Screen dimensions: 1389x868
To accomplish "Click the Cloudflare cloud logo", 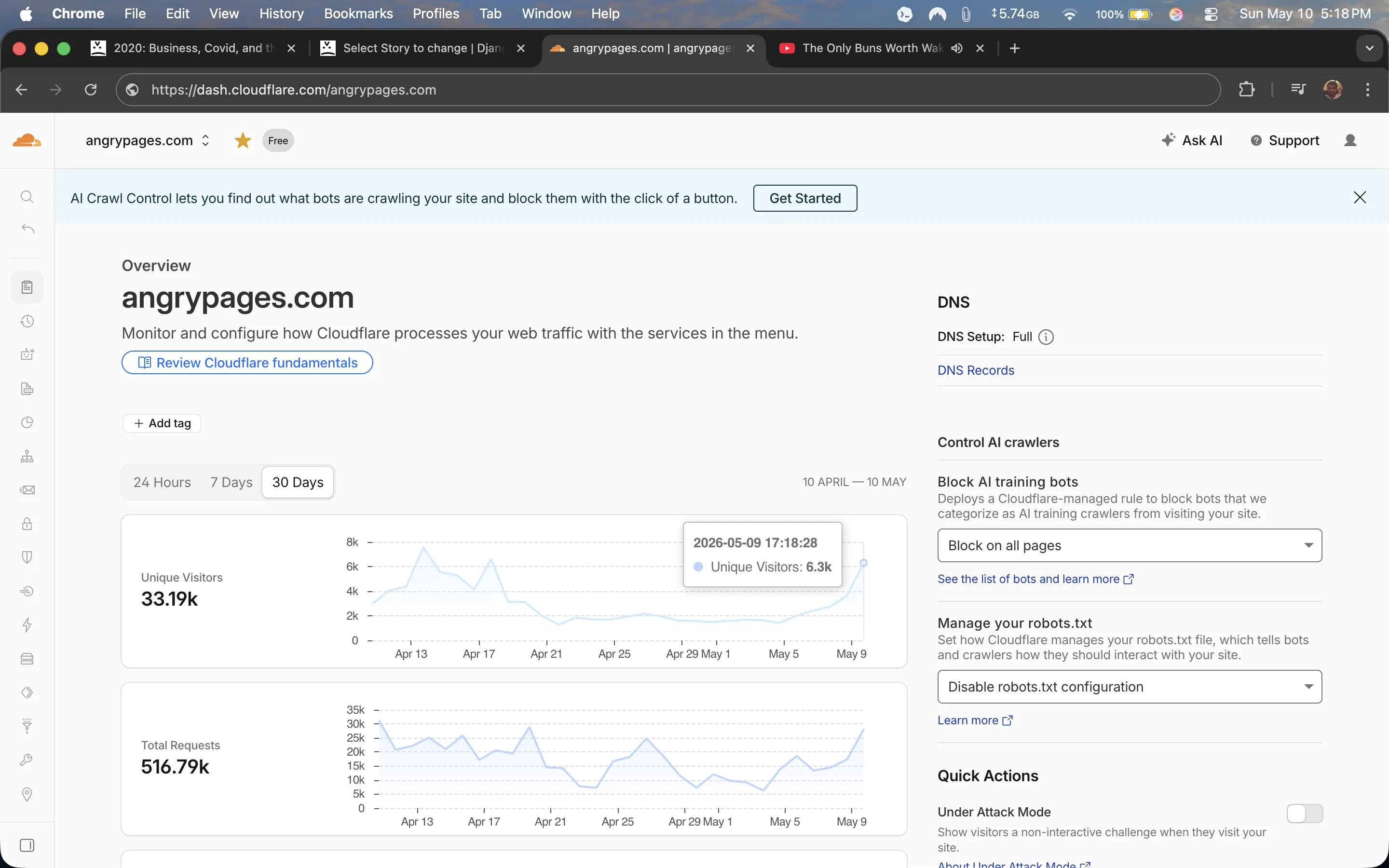I will (27, 140).
